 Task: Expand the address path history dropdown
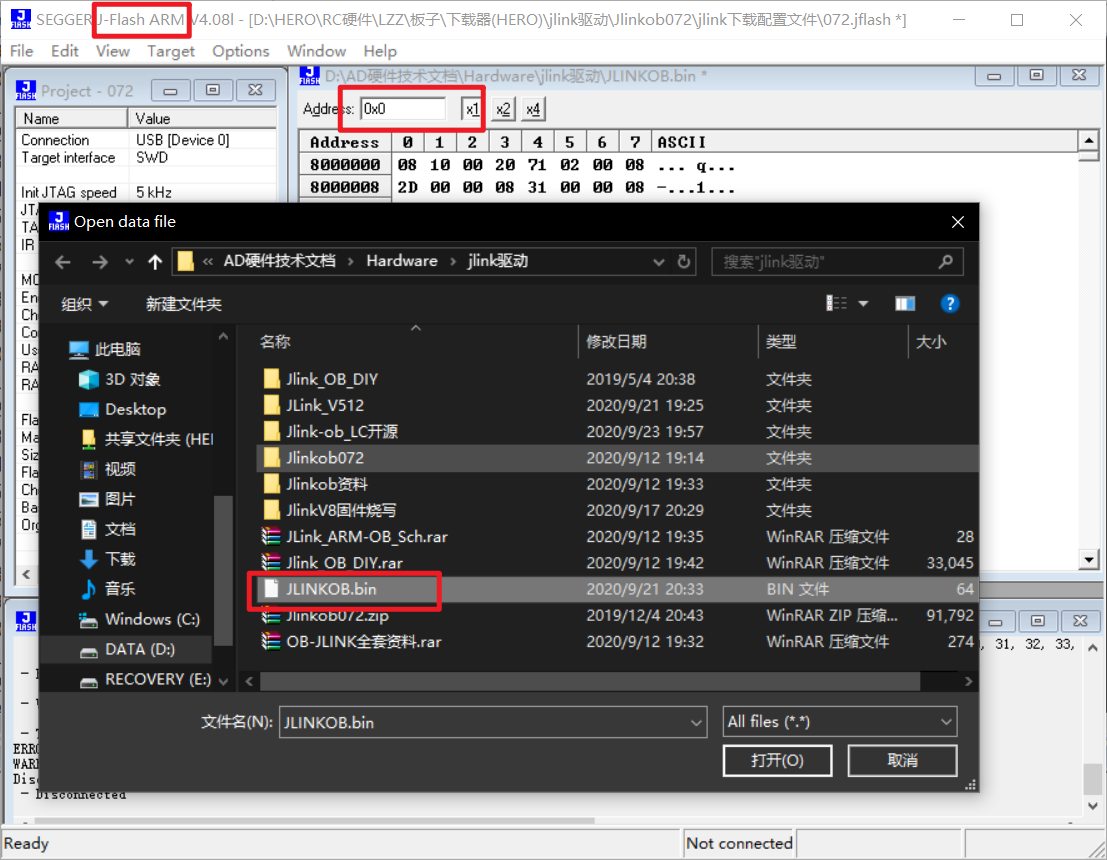pos(658,262)
